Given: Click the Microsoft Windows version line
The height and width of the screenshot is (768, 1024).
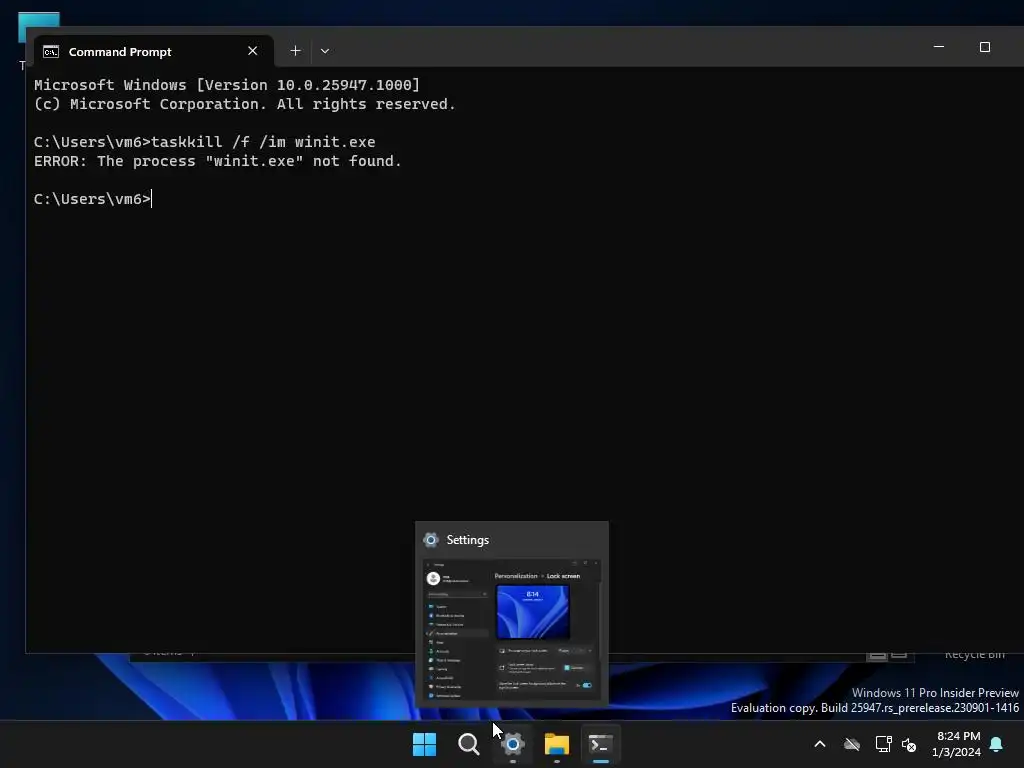Looking at the screenshot, I should (x=227, y=85).
